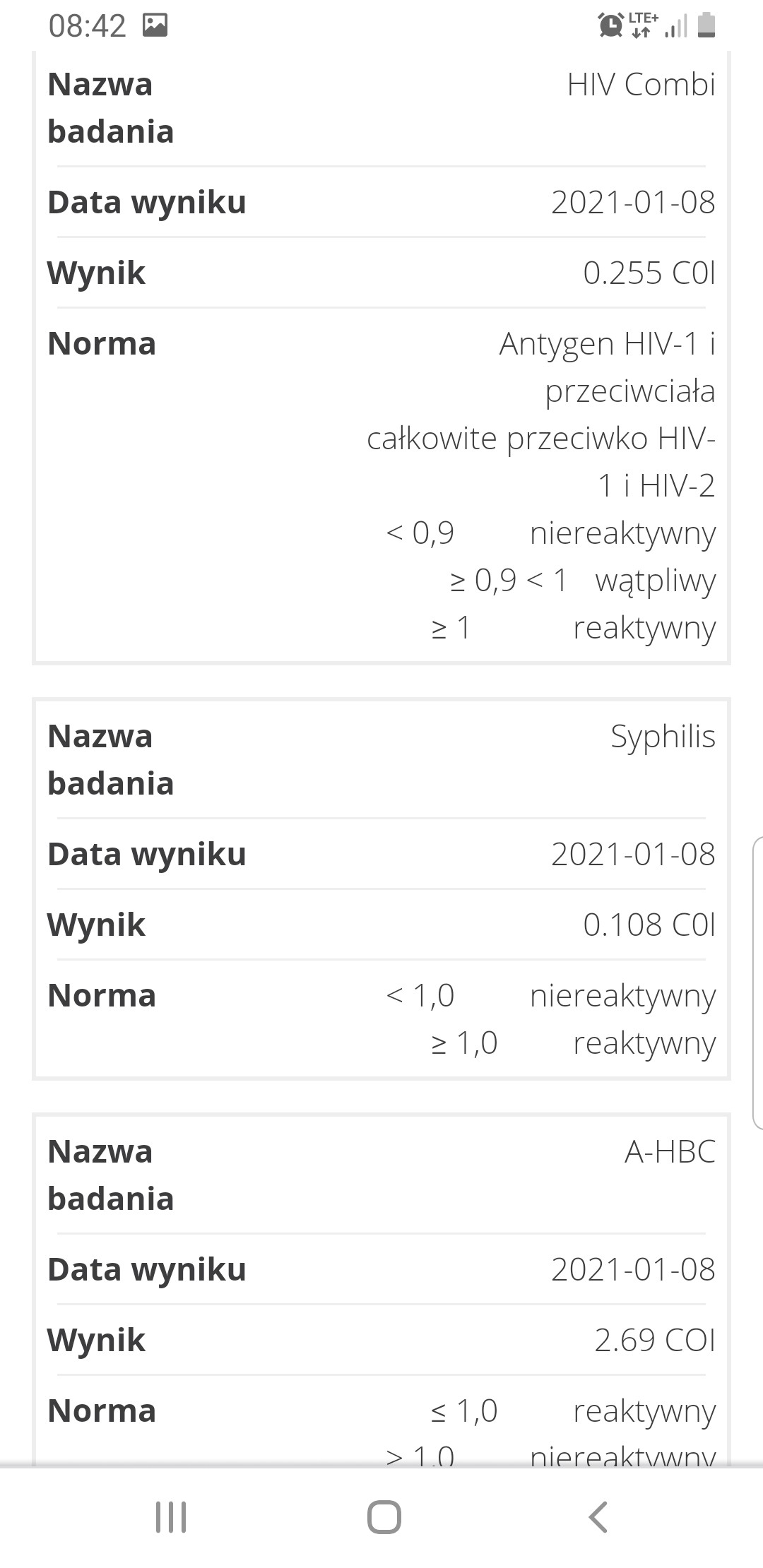Tap the Syphilis test name

[x=663, y=737]
